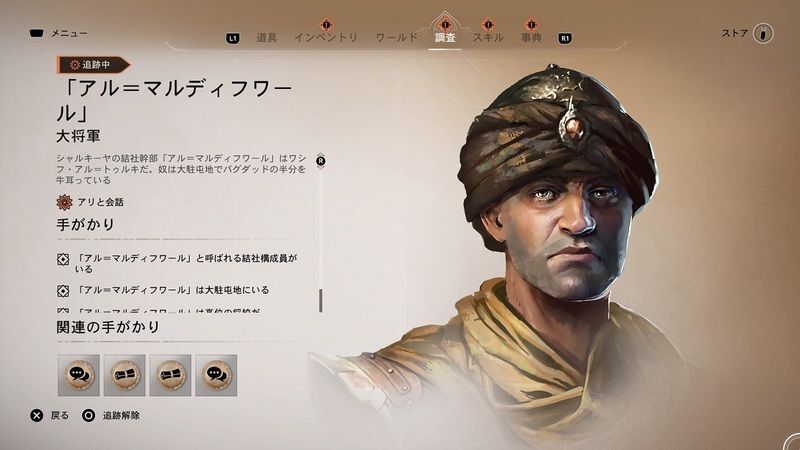Switch to the インベントリ tab
This screenshot has height=450, width=800.
[x=326, y=37]
